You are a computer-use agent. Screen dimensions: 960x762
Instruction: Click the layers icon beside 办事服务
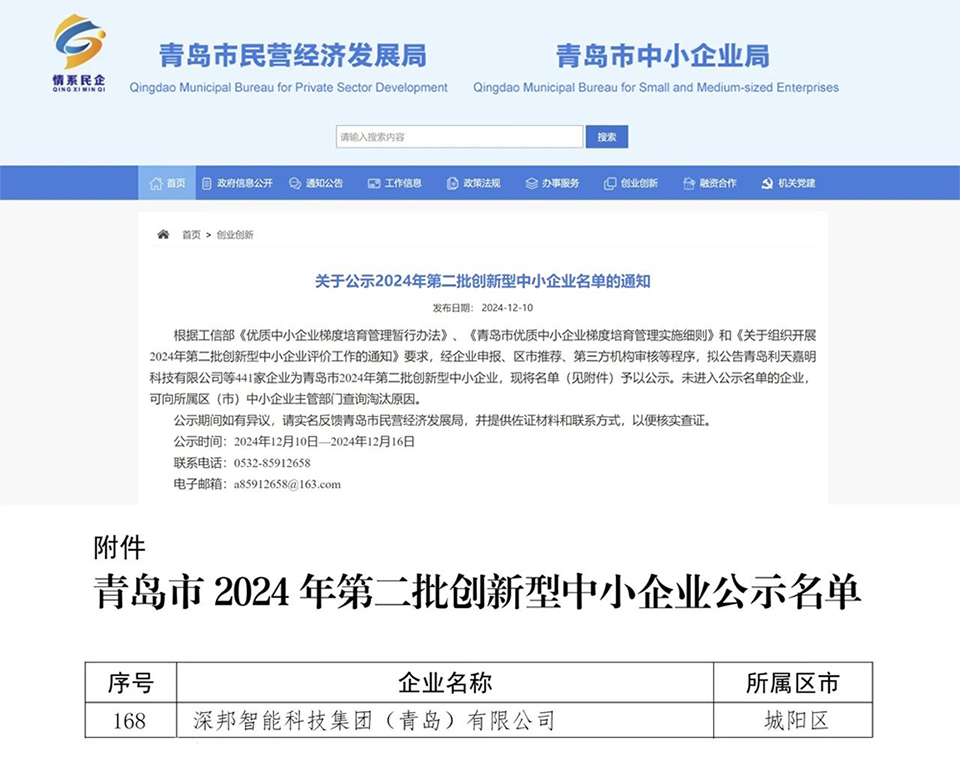coord(531,183)
